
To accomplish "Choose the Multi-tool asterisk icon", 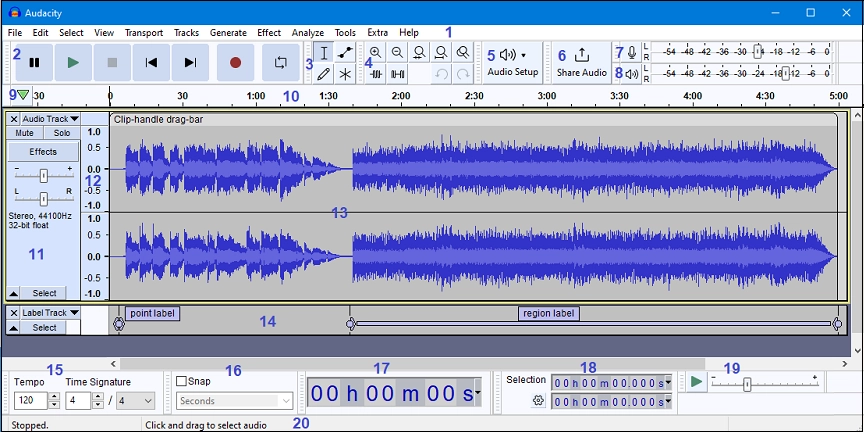I will tap(345, 74).
